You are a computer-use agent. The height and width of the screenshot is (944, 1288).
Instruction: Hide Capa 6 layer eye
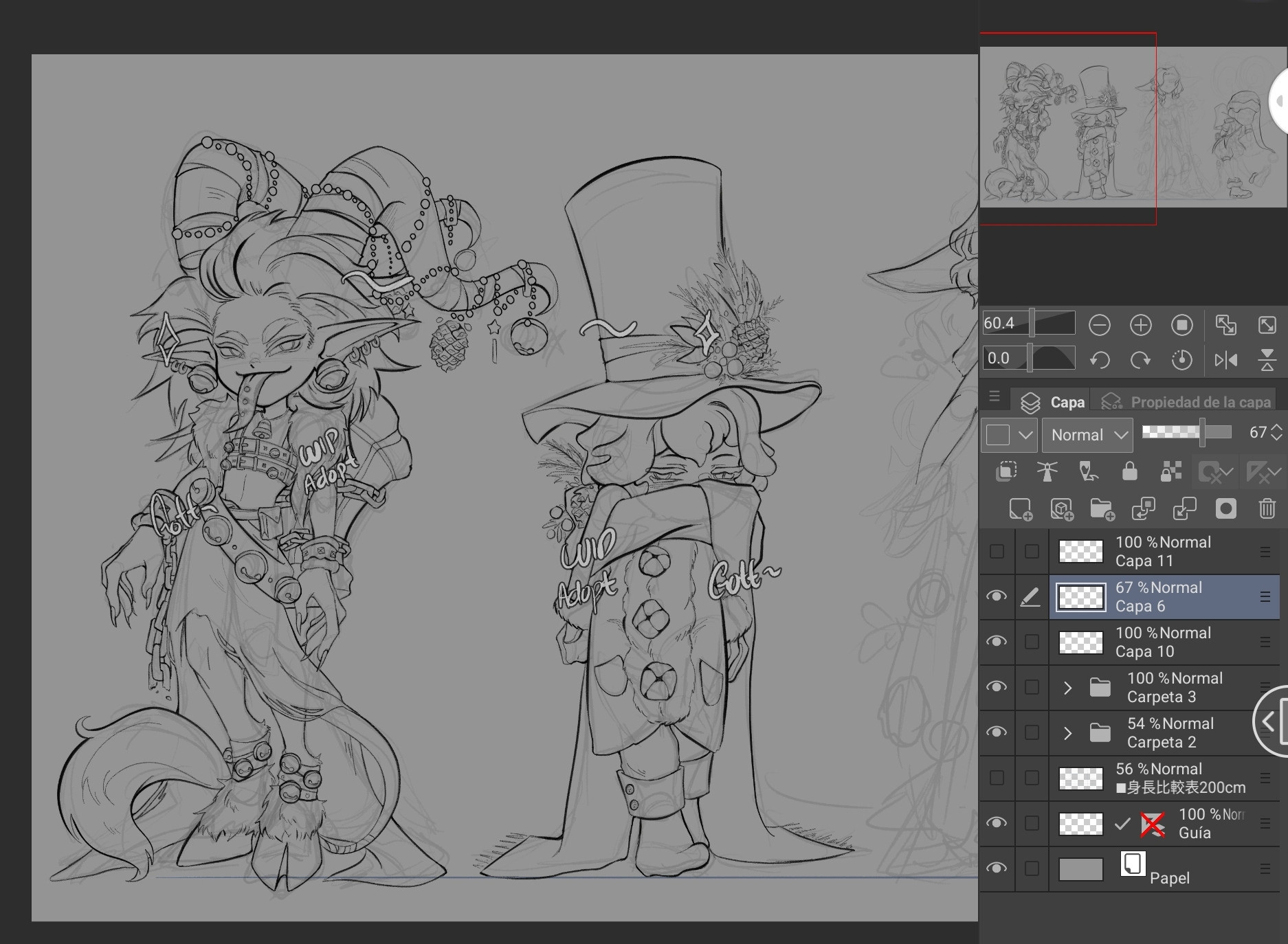coord(997,596)
